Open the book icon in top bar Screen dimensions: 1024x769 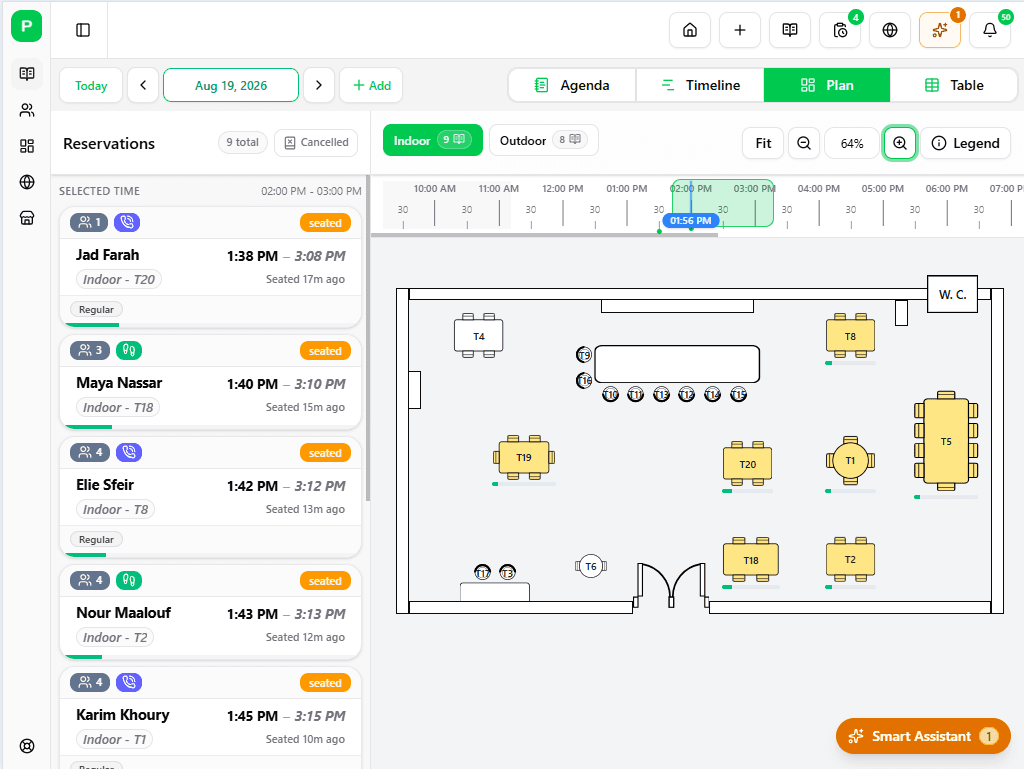pos(790,30)
